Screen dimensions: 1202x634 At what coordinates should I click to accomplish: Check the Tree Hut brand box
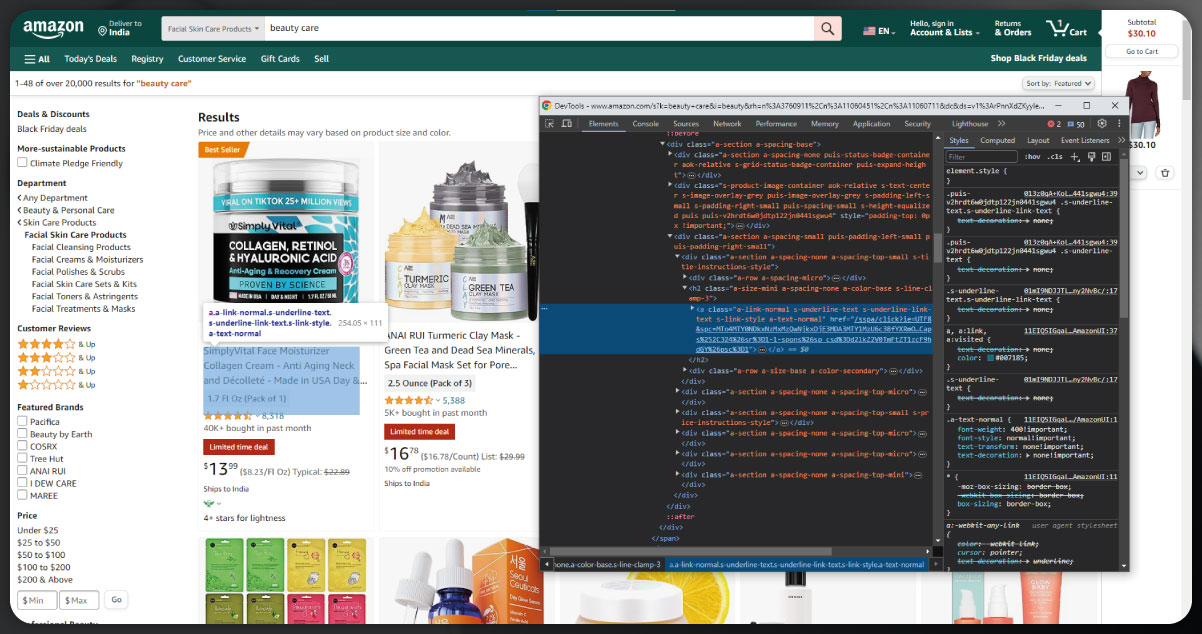click(x=22, y=458)
